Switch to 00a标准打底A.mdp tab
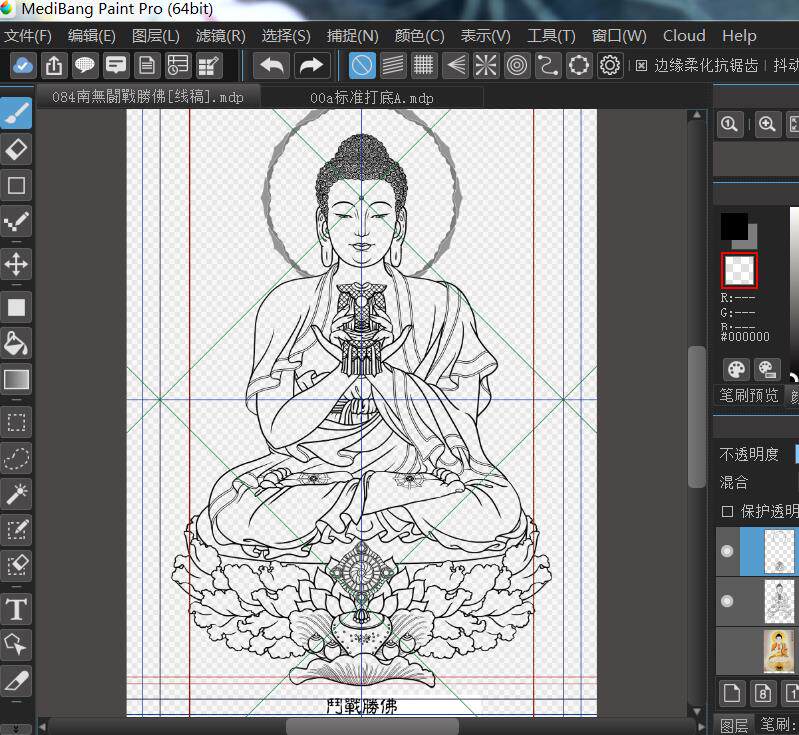The image size is (799, 735). 372,97
